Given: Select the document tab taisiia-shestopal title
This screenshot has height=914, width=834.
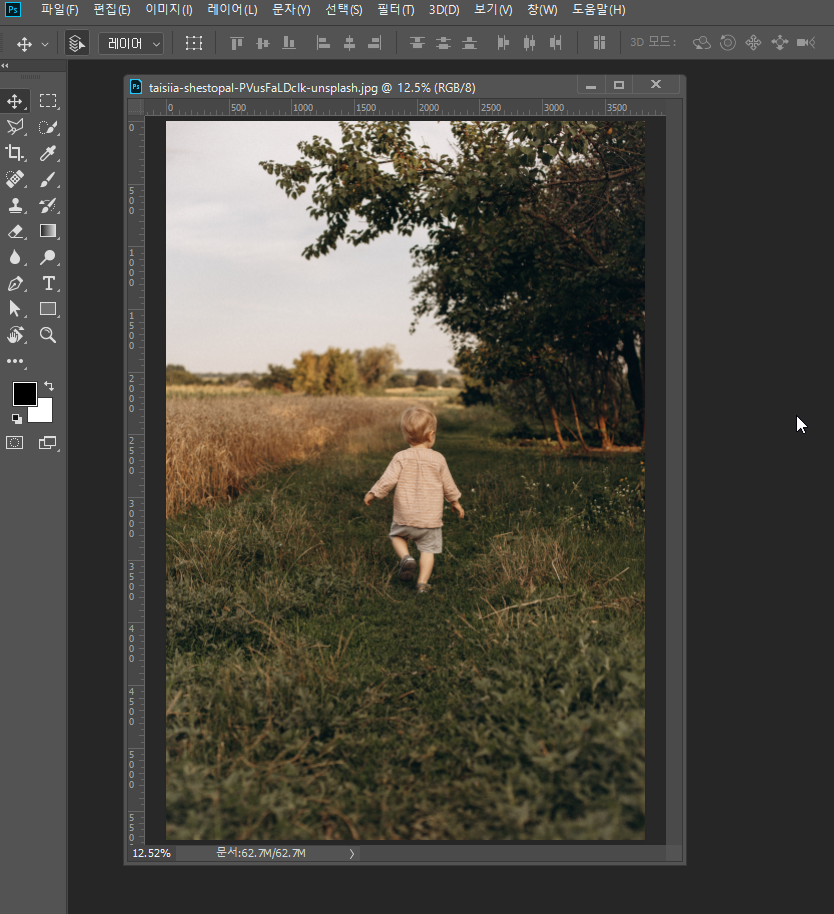Looking at the screenshot, I should (312, 87).
